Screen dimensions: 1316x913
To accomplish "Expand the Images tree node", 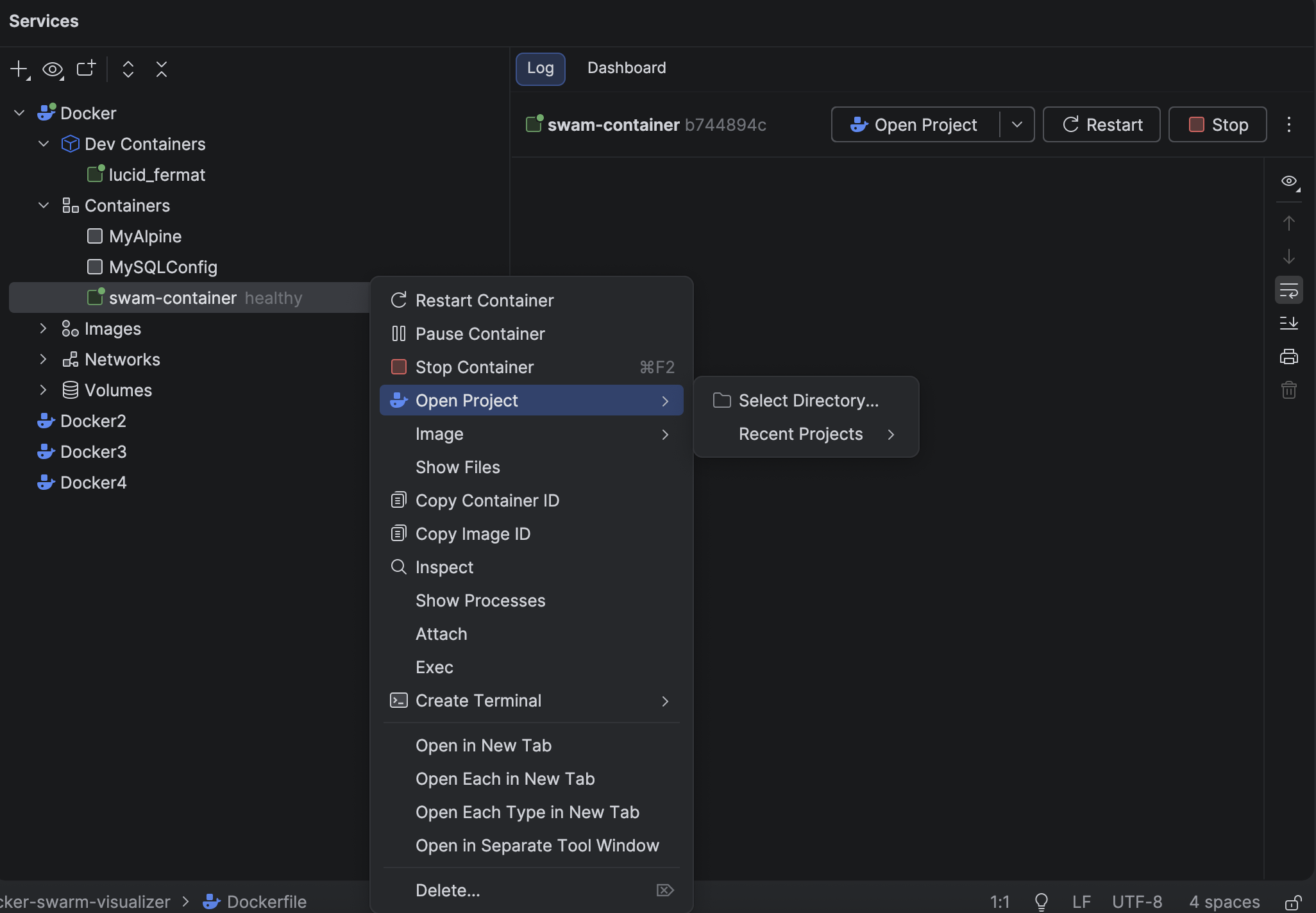I will click(44, 328).
